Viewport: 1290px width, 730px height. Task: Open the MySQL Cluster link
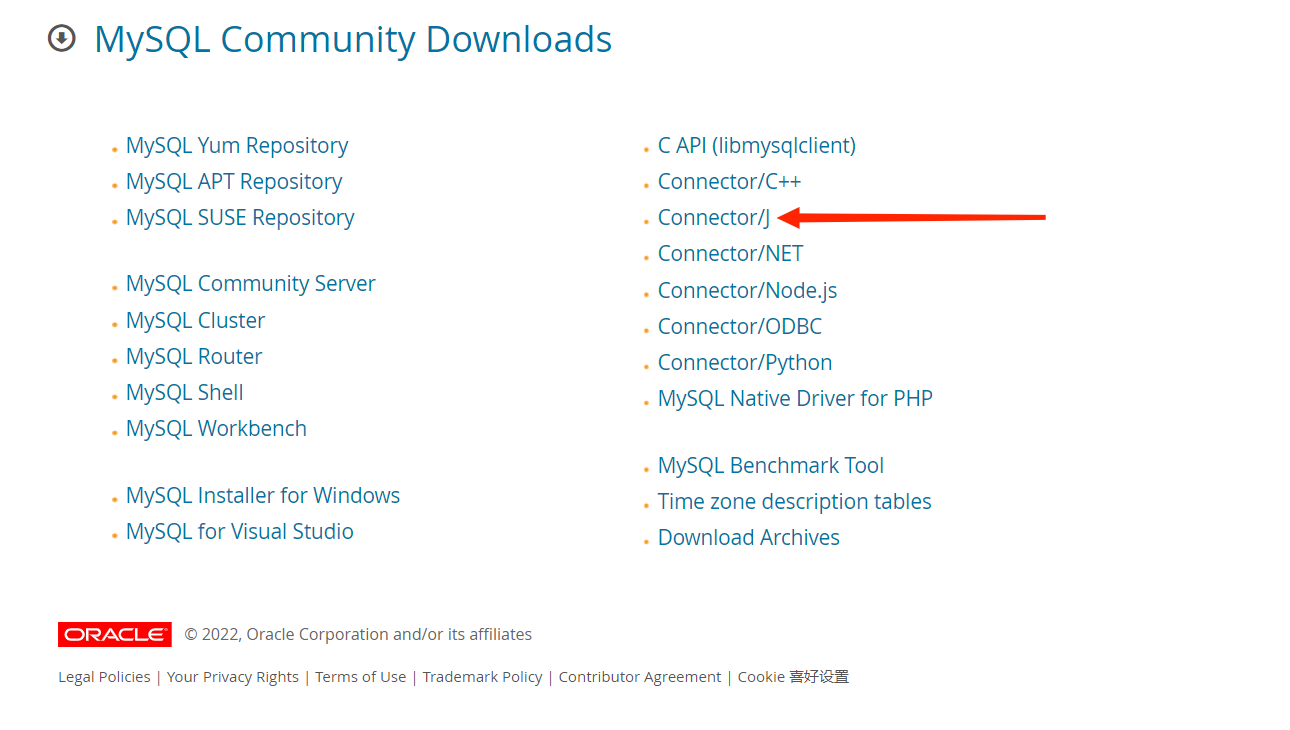pyautogui.click(x=196, y=320)
